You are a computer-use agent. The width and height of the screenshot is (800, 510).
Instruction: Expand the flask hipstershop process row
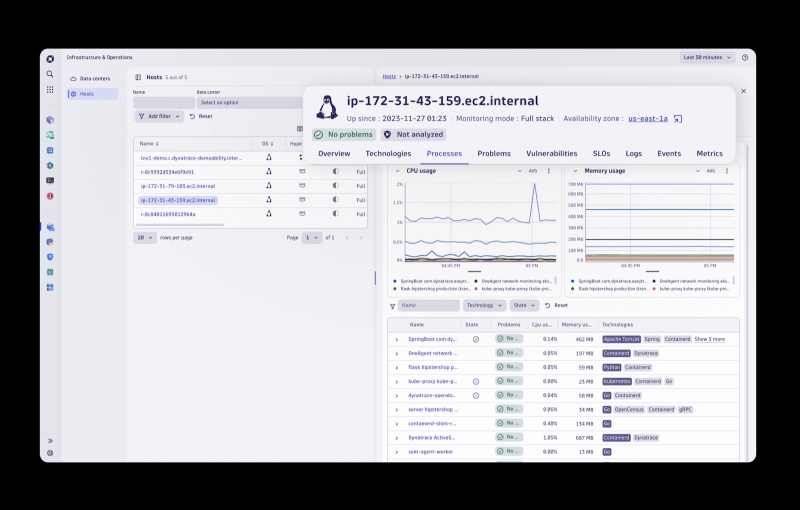pyautogui.click(x=396, y=368)
